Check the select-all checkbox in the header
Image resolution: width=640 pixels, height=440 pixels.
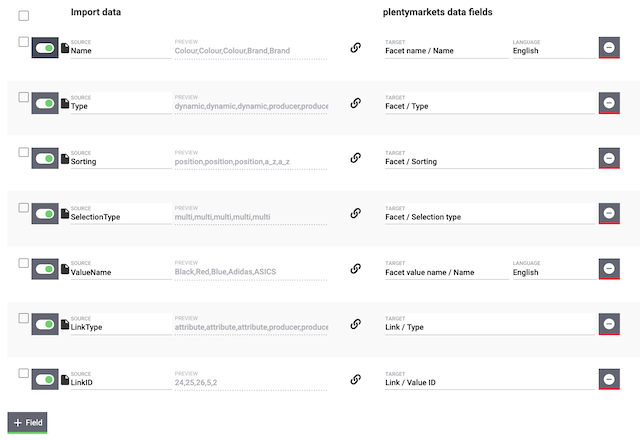click(24, 16)
